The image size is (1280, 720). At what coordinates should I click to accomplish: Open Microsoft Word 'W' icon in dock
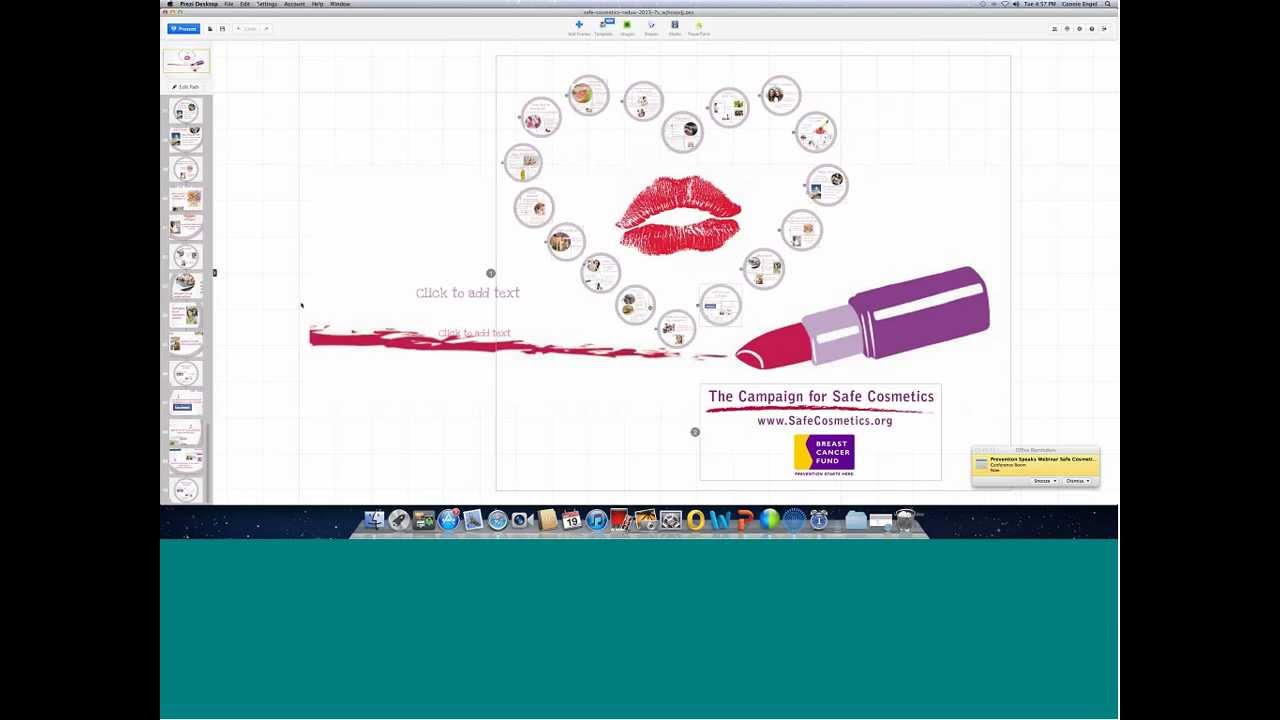[x=720, y=520]
